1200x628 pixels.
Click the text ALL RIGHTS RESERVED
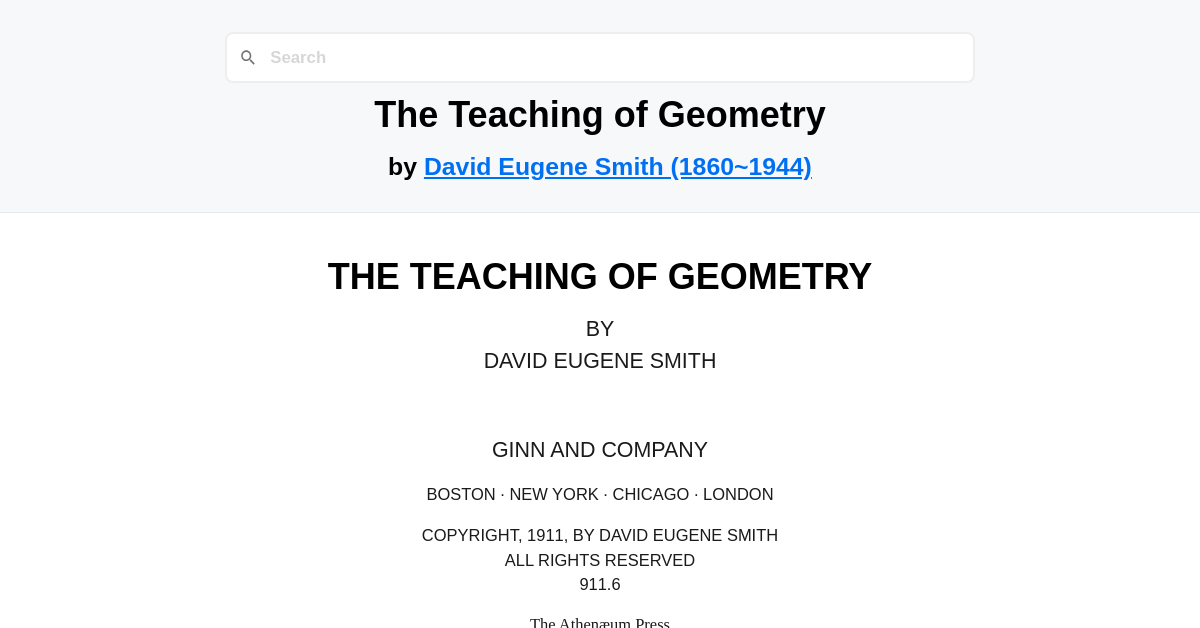[x=600, y=560]
